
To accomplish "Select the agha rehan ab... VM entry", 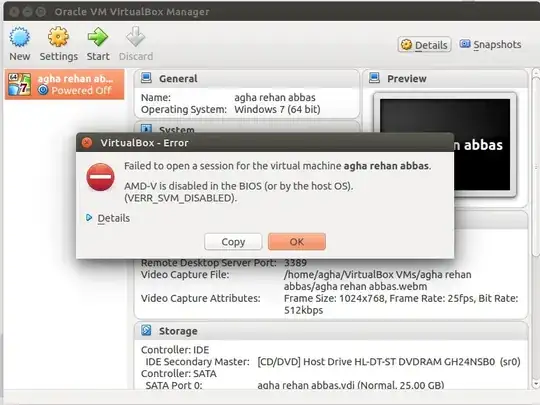I will pyautogui.click(x=64, y=84).
